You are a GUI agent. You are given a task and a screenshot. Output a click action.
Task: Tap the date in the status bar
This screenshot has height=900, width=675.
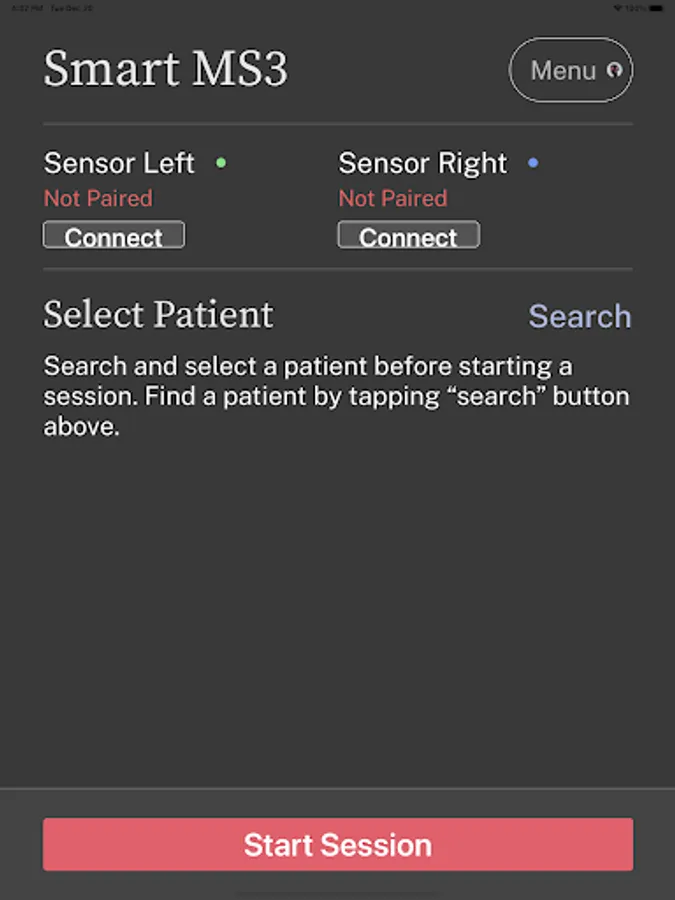click(x=73, y=7)
